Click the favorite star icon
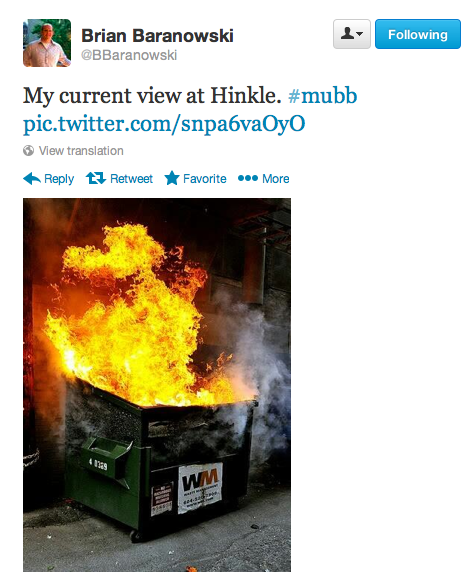The image size is (475, 586). tap(172, 178)
